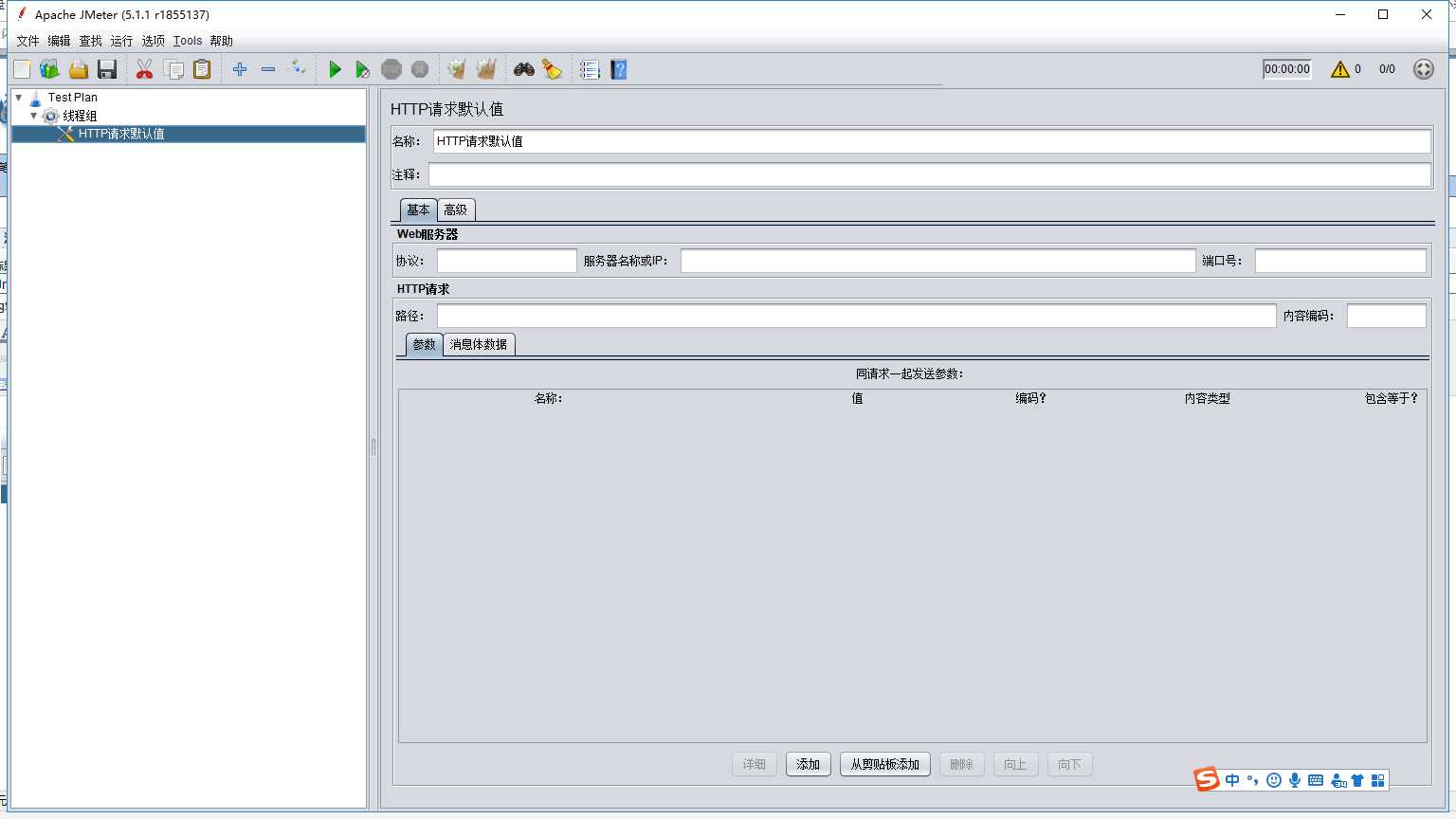Open search with binoculars icon
Screen dimensions: 1456x819
tap(524, 69)
